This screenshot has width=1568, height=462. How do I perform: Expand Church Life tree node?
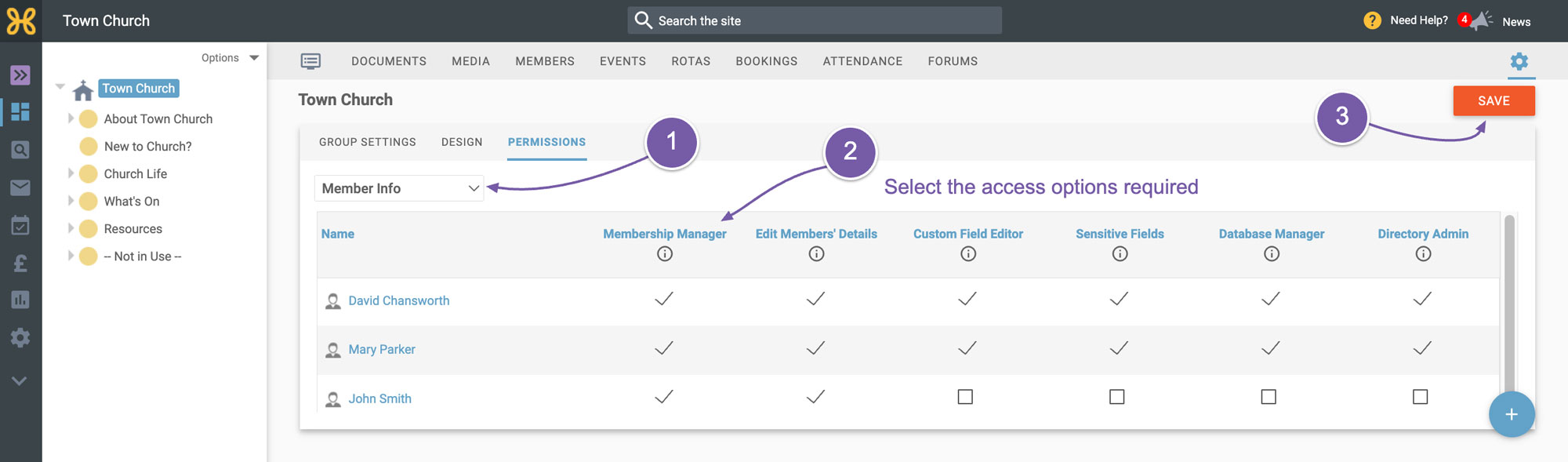(x=71, y=173)
